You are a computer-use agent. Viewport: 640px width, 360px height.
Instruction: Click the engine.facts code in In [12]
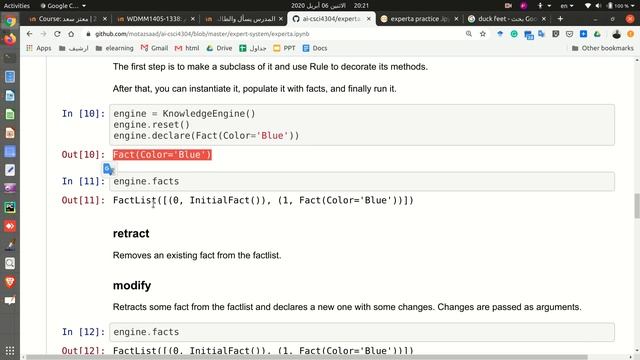point(146,332)
